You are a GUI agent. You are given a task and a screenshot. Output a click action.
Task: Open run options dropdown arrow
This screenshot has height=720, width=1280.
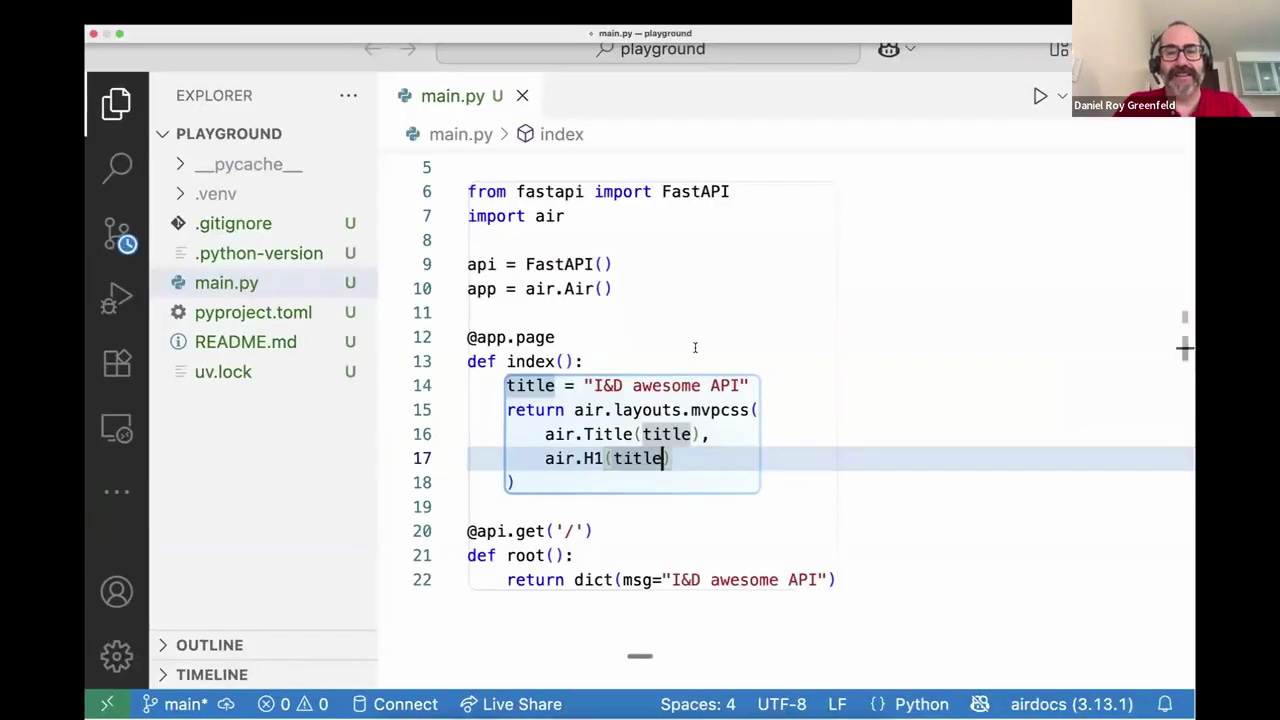(x=1062, y=96)
